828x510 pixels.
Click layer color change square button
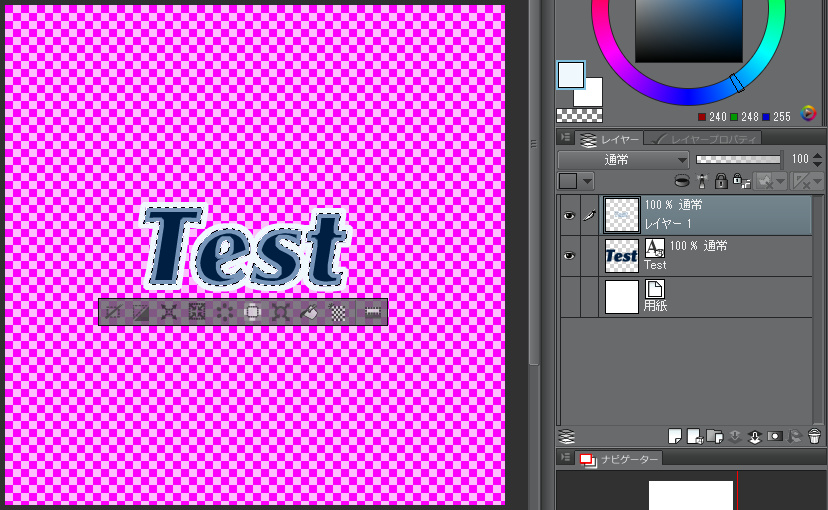[x=568, y=182]
